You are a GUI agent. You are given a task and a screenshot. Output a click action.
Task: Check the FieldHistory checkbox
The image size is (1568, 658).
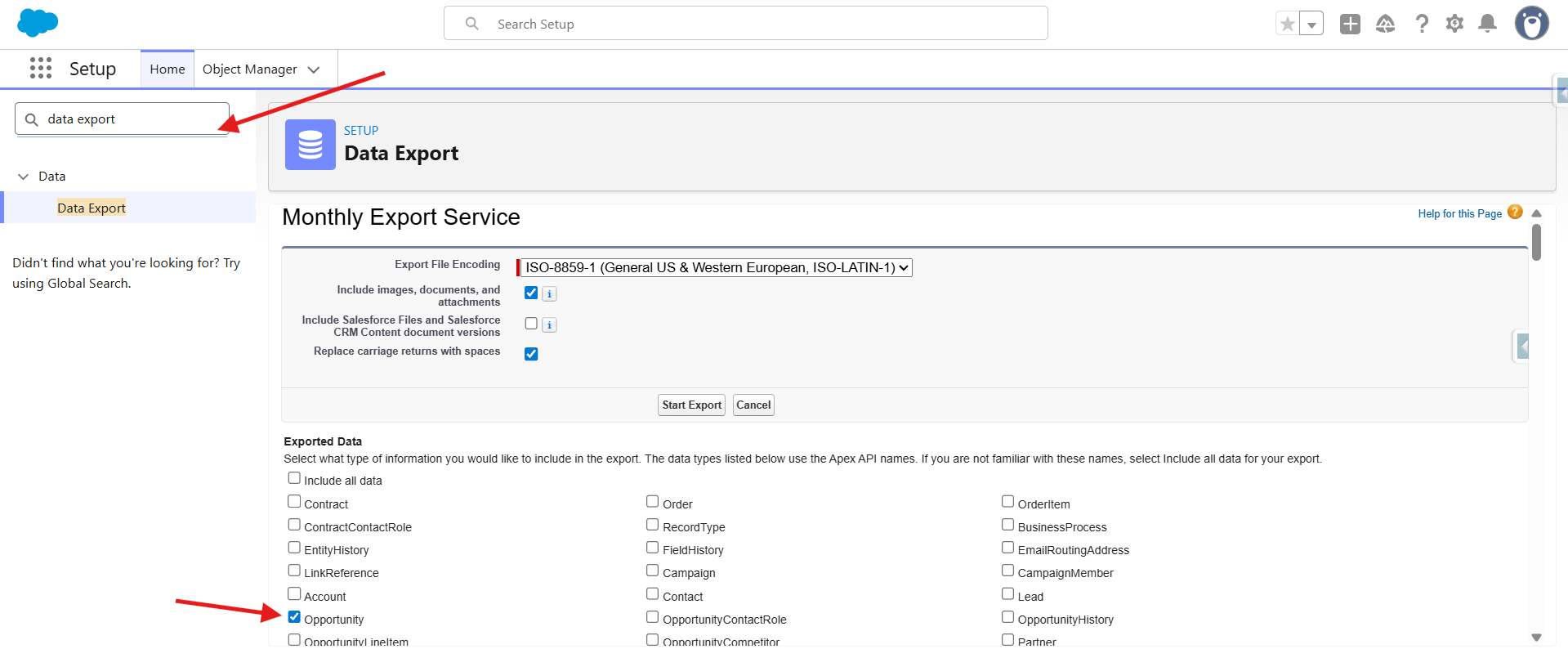[653, 548]
